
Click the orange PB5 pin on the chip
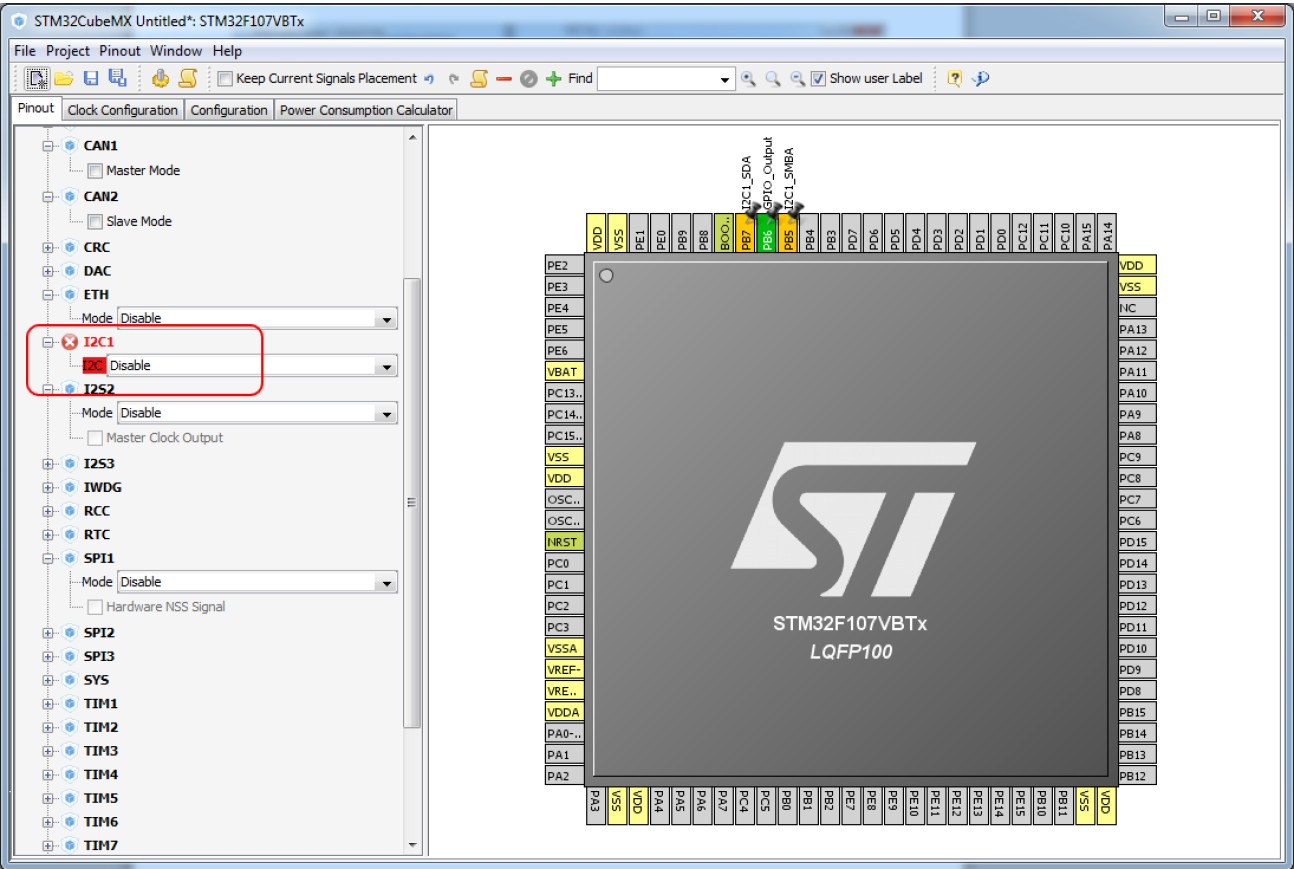tap(789, 233)
